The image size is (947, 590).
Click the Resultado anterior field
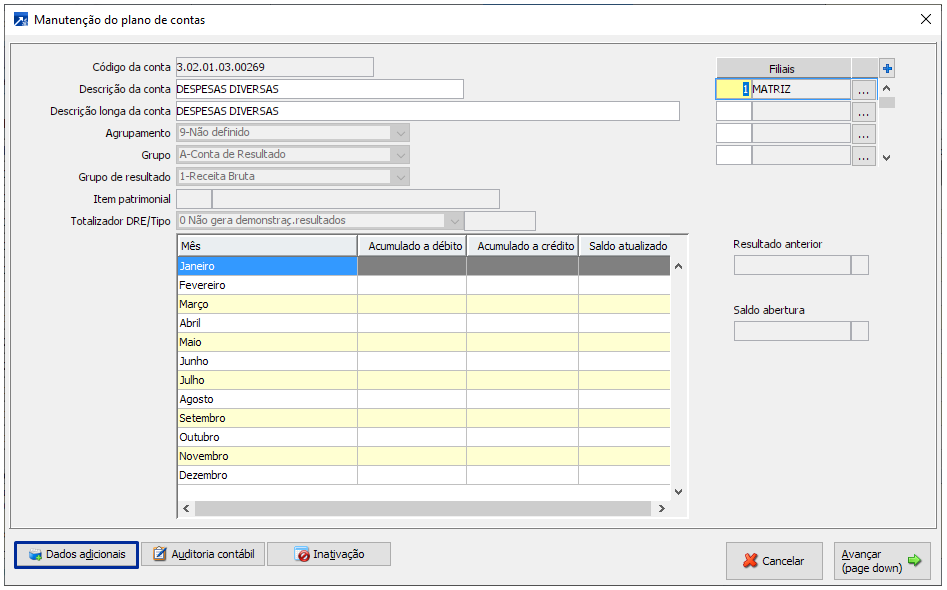(792, 265)
